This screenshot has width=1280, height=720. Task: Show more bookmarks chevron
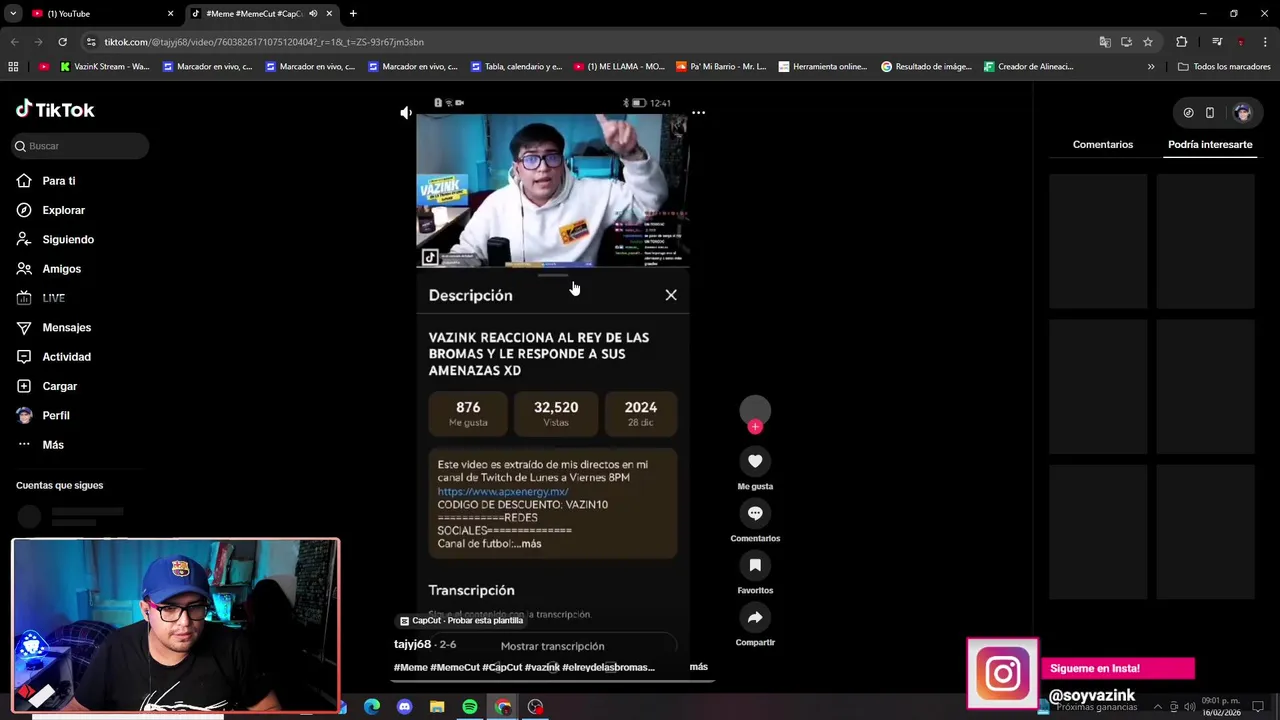coord(1151,67)
